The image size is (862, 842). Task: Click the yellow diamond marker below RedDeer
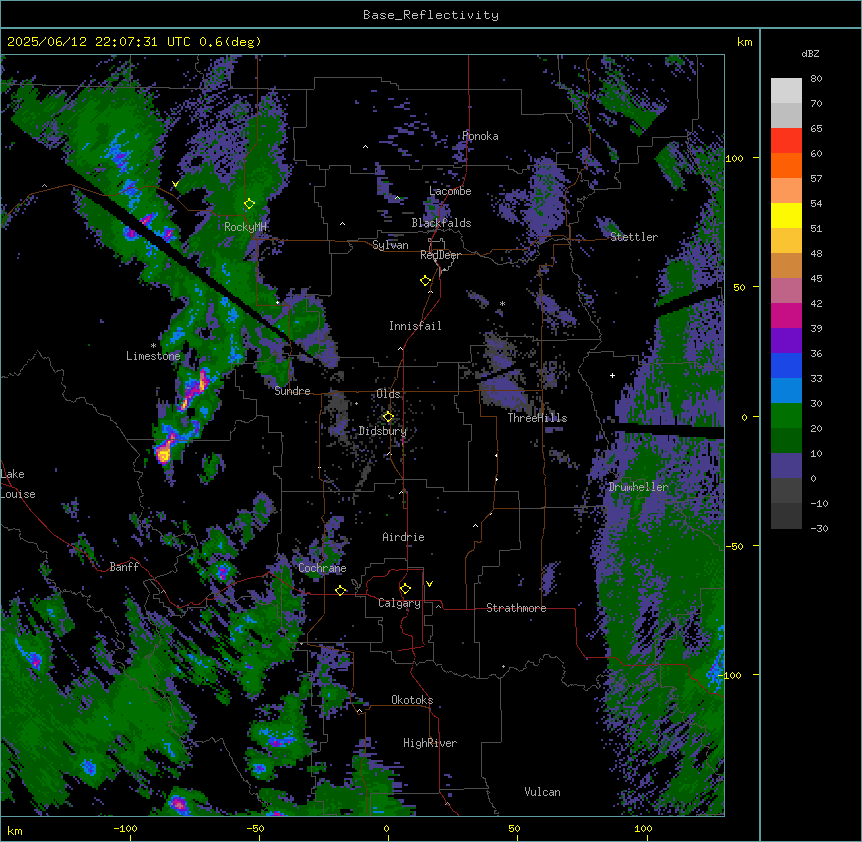point(425,281)
